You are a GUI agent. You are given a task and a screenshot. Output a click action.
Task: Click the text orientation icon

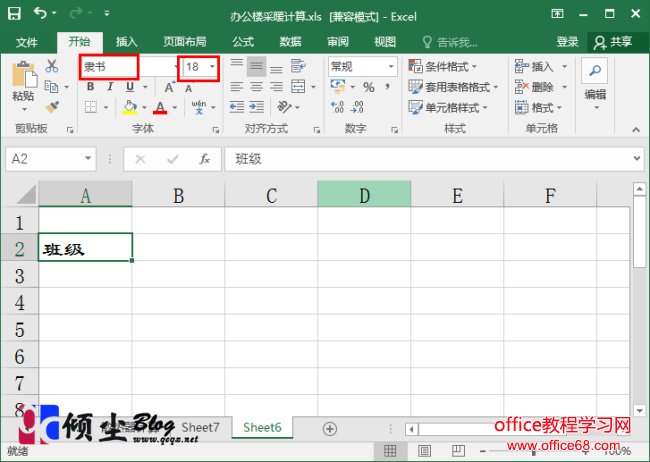(x=284, y=107)
